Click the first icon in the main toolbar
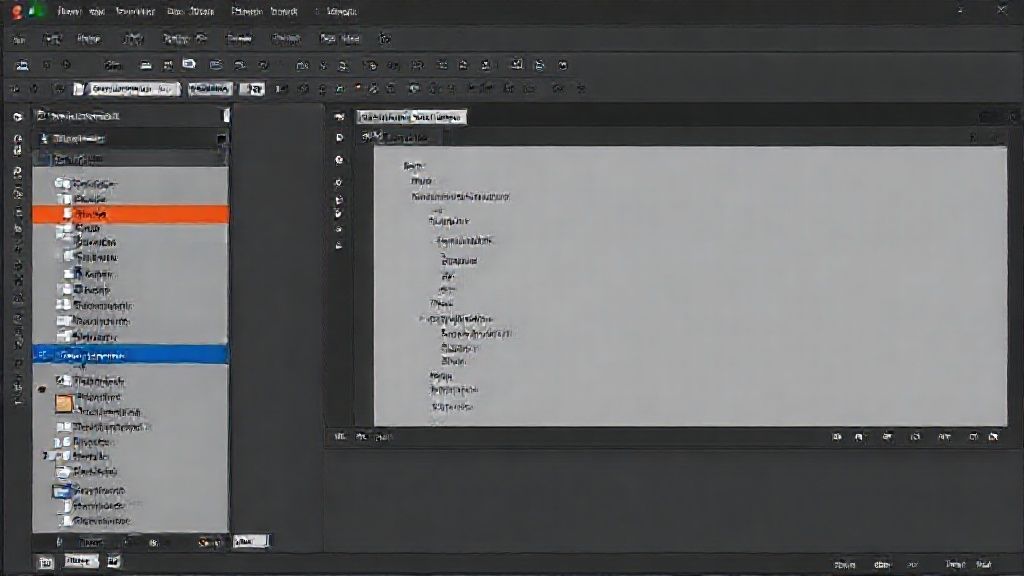The height and width of the screenshot is (576, 1024). click(21, 65)
